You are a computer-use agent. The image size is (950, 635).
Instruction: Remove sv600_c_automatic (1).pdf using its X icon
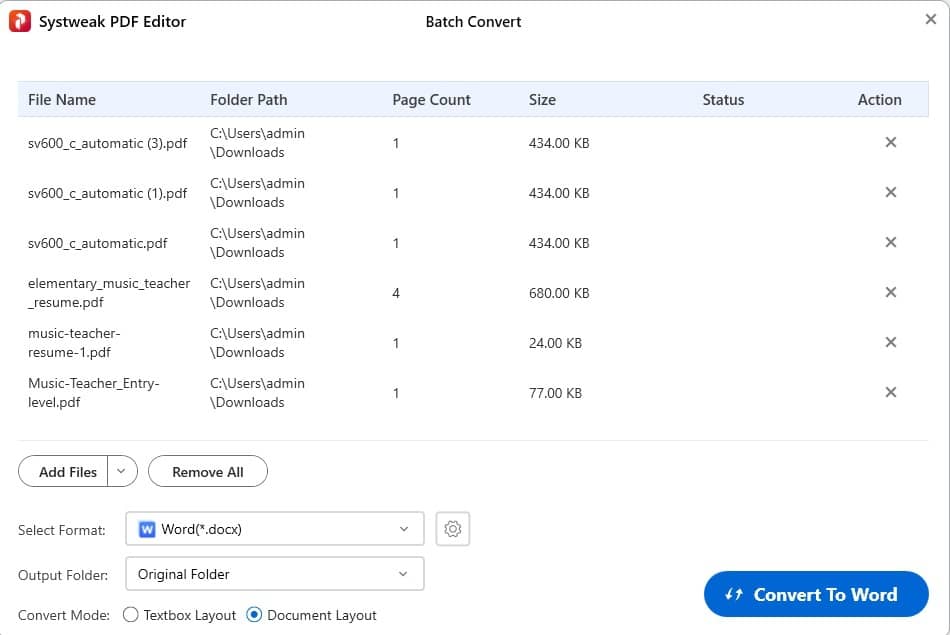coord(890,193)
